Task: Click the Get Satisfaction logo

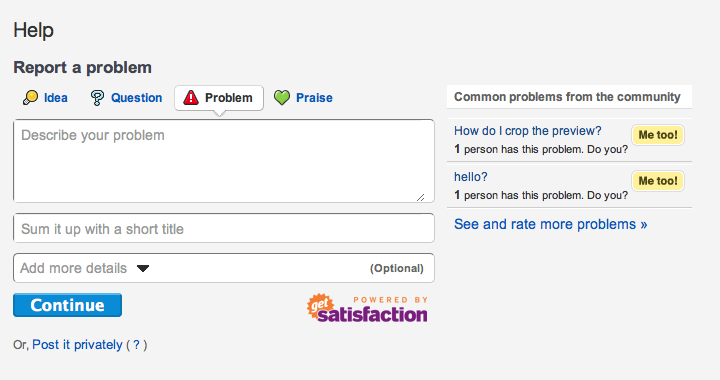Action: 367,308
